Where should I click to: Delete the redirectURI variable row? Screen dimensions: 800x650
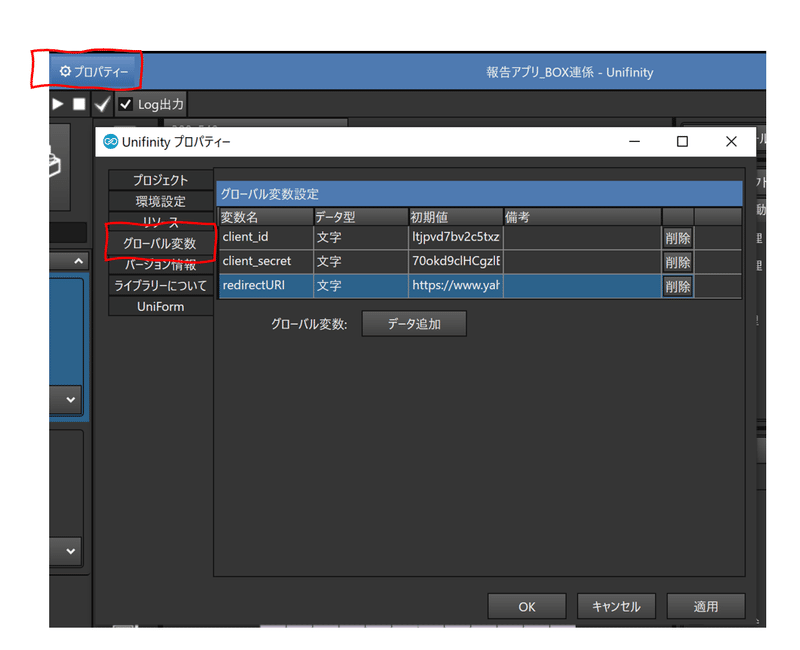click(678, 286)
